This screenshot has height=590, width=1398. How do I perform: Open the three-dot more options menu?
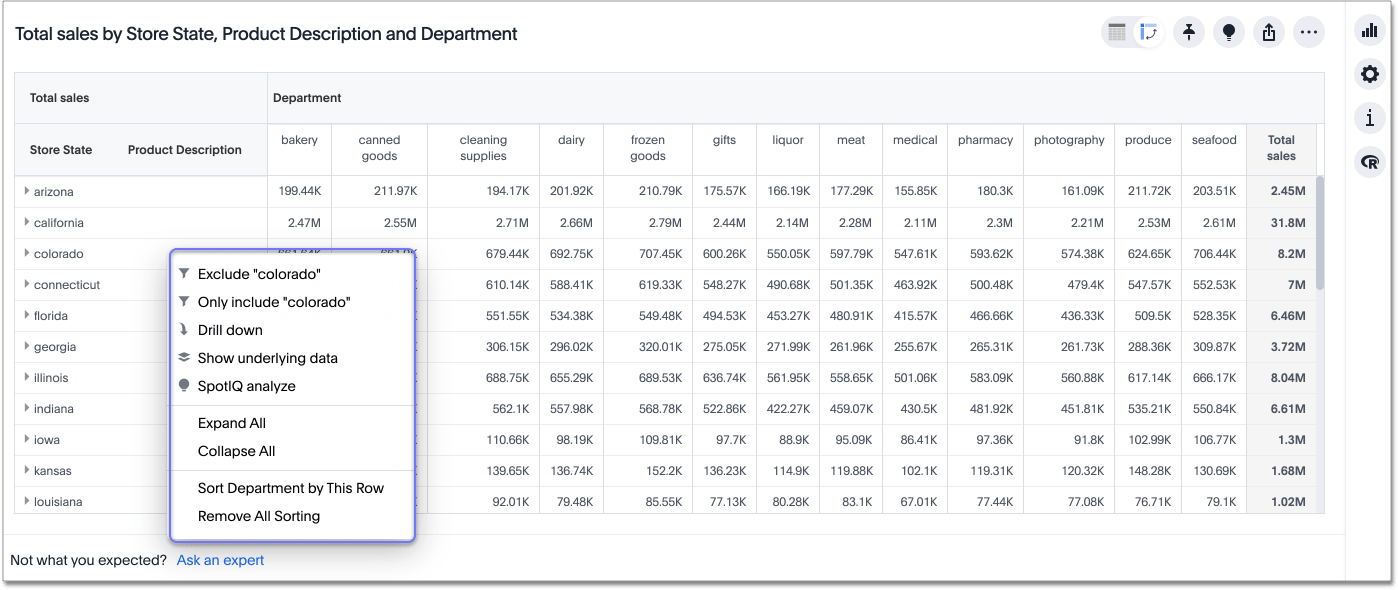point(1308,32)
